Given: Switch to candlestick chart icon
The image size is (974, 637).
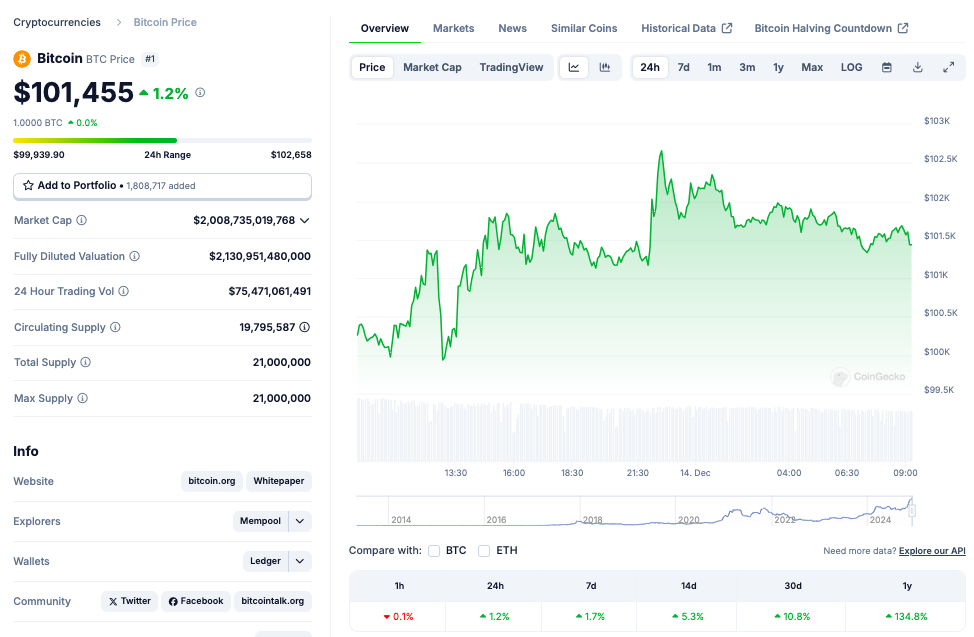Looking at the screenshot, I should click(604, 67).
